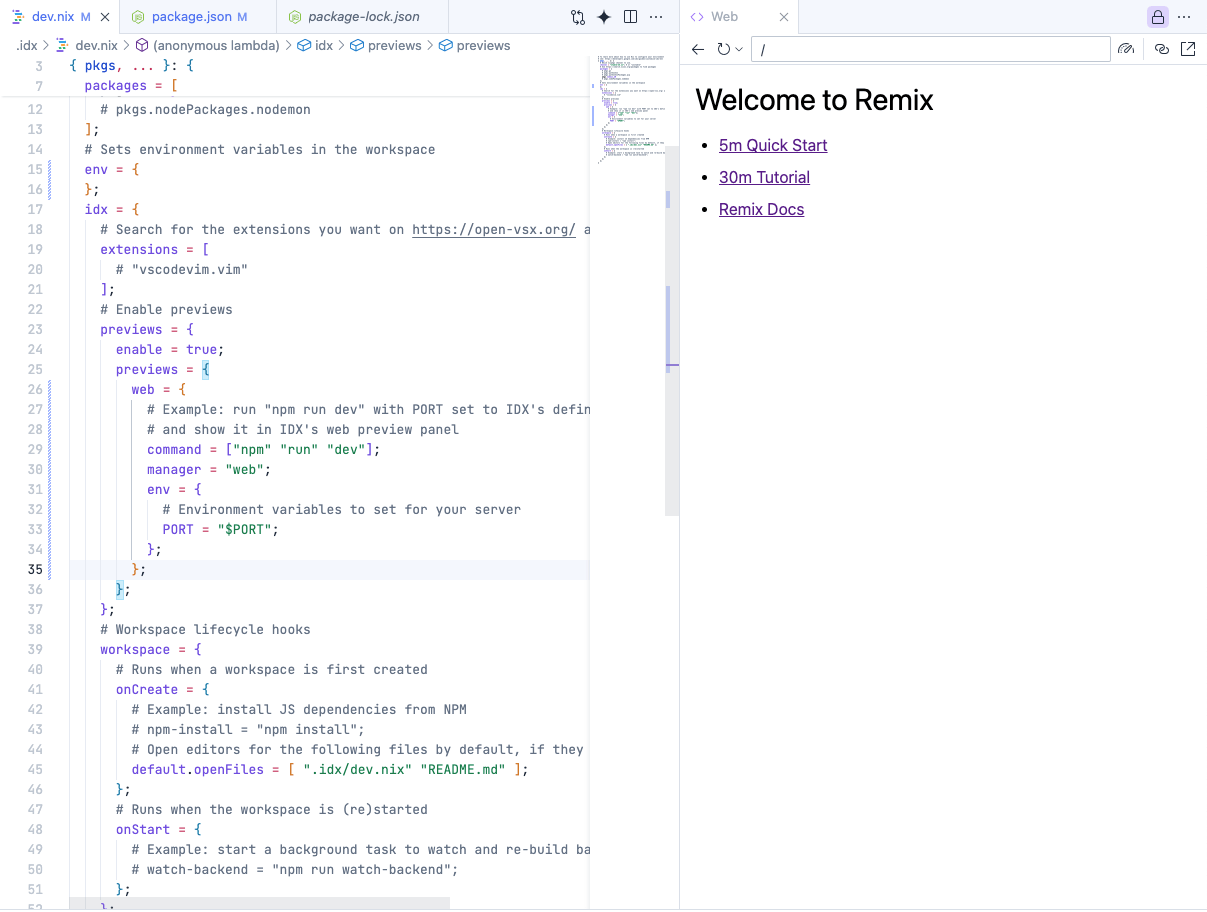The image size is (1207, 912).
Task: Click the 'onStart = {' code line
Action: [x=158, y=829]
